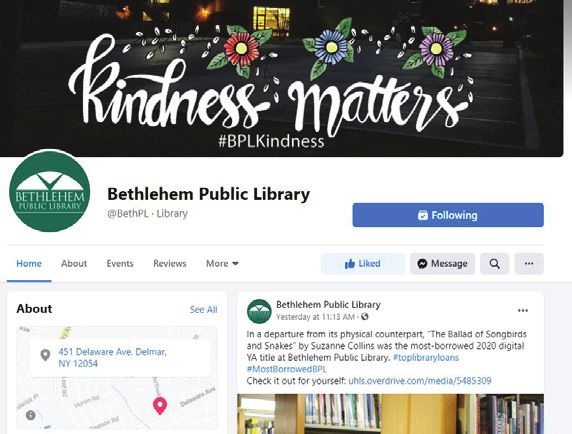Click the post author's small avatar
Viewport: 572px width, 434px height.
pyautogui.click(x=259, y=311)
